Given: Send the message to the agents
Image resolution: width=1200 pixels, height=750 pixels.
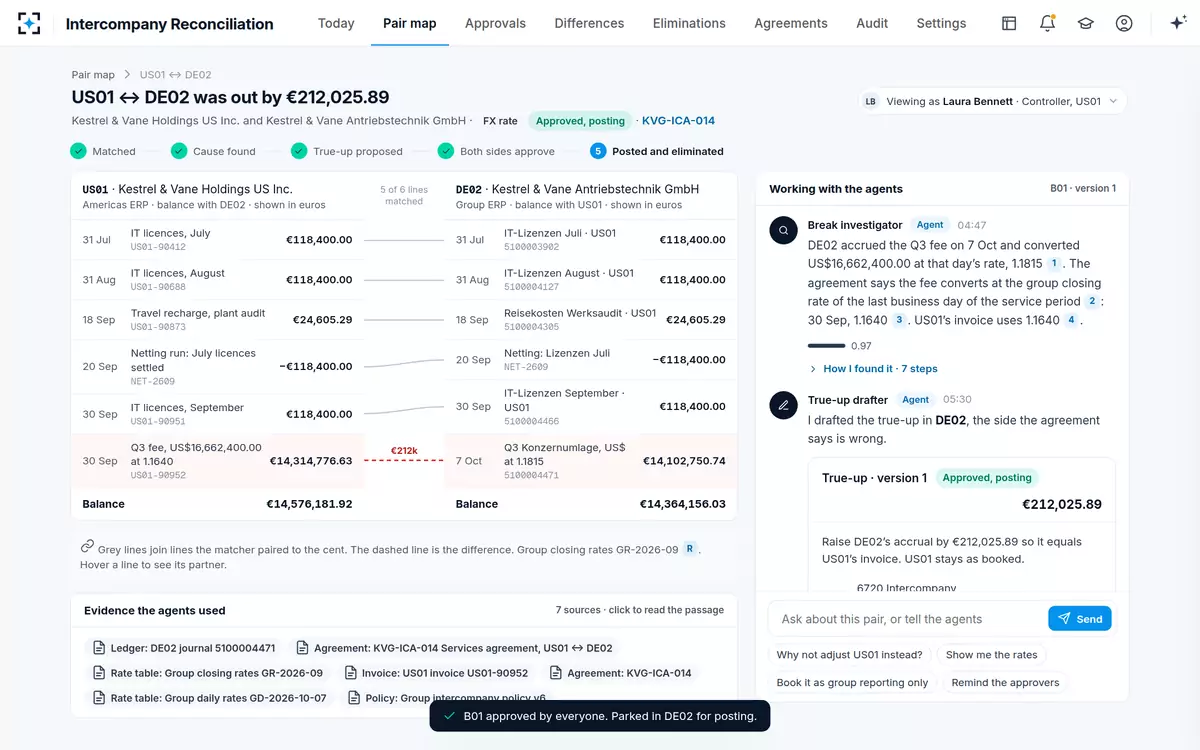Looking at the screenshot, I should coord(1080,619).
